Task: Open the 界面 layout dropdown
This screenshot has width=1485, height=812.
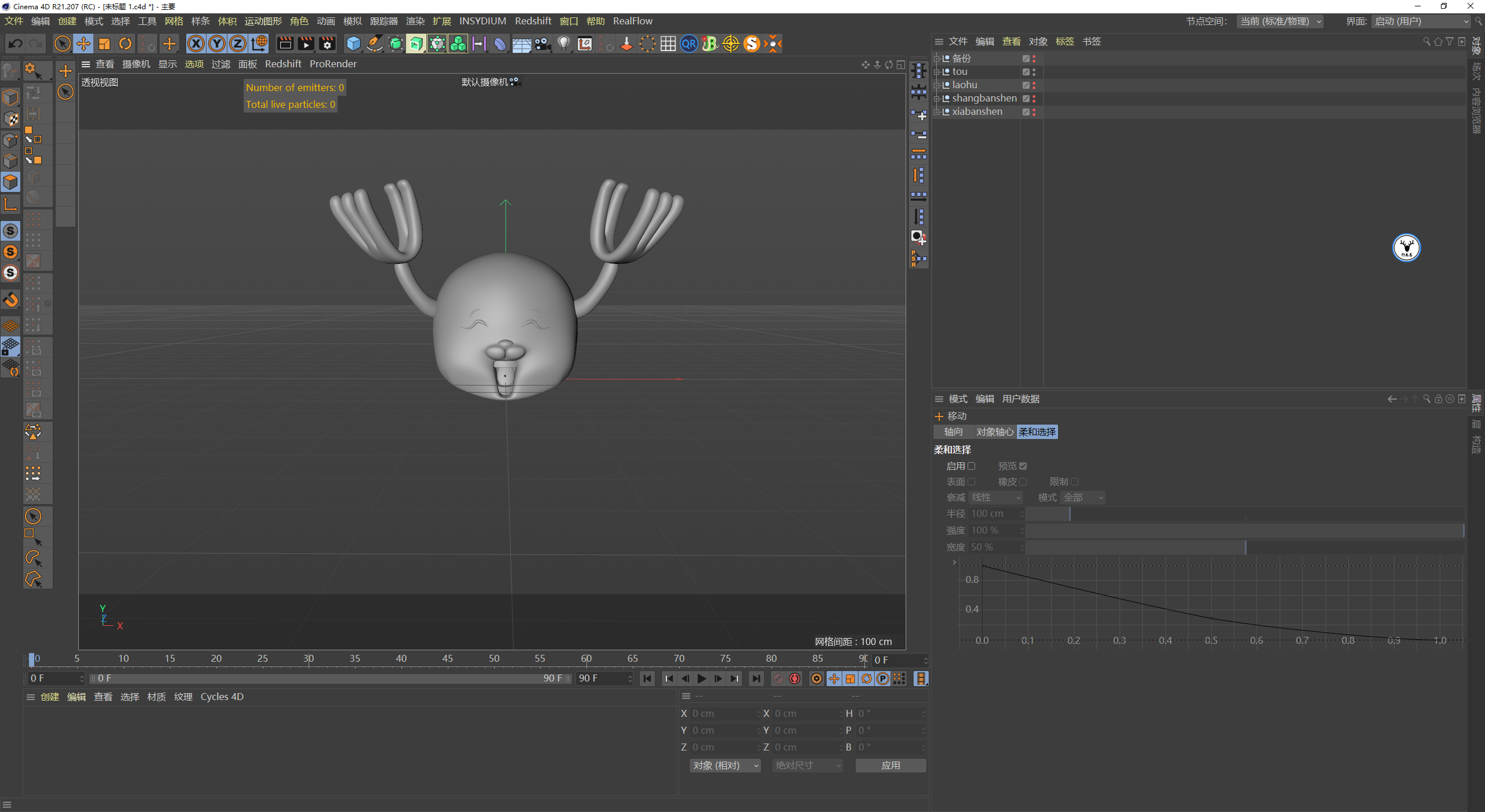Action: [x=1421, y=21]
